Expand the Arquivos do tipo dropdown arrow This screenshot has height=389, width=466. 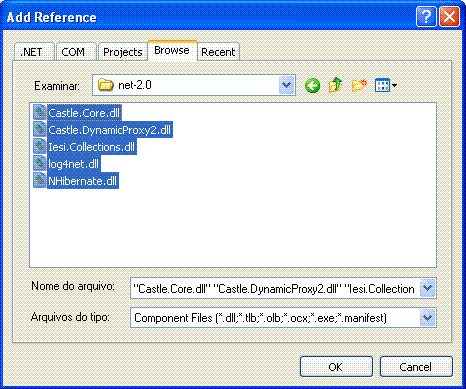tap(427, 317)
